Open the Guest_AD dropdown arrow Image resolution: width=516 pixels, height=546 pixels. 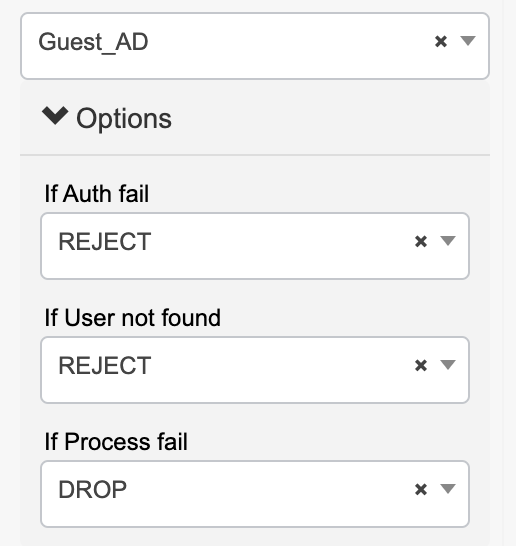point(468,41)
